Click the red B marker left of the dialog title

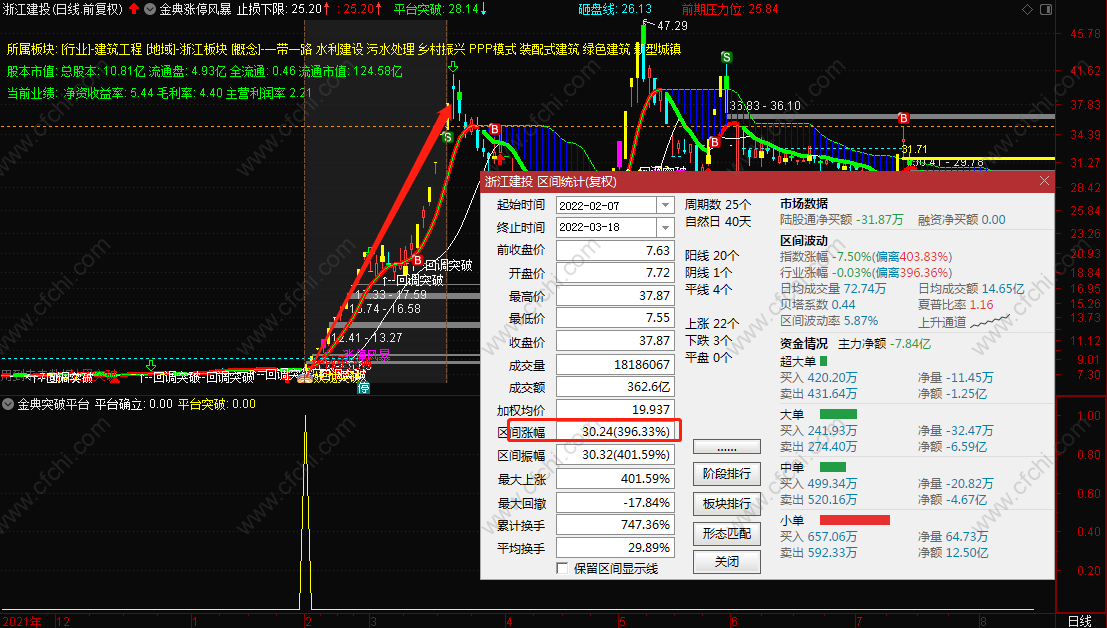click(494, 129)
